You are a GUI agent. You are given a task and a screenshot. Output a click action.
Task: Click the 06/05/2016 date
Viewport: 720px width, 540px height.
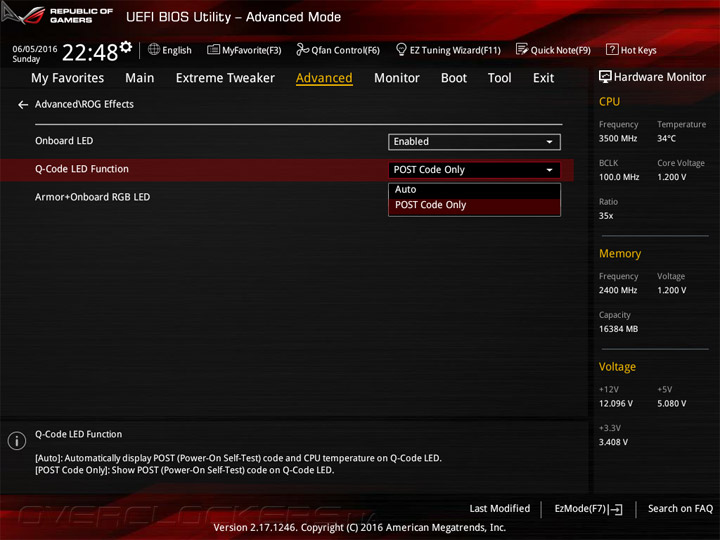click(x=35, y=49)
